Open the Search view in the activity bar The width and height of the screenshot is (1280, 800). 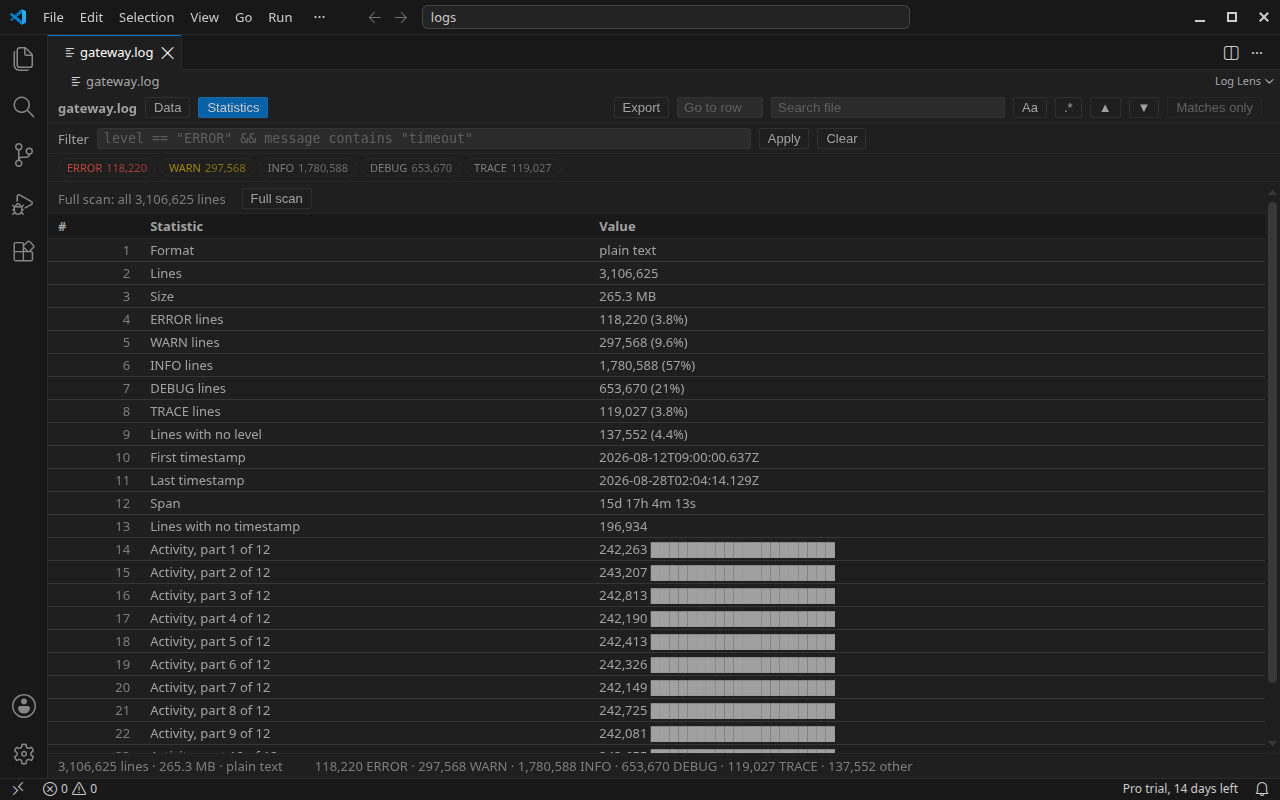(24, 107)
